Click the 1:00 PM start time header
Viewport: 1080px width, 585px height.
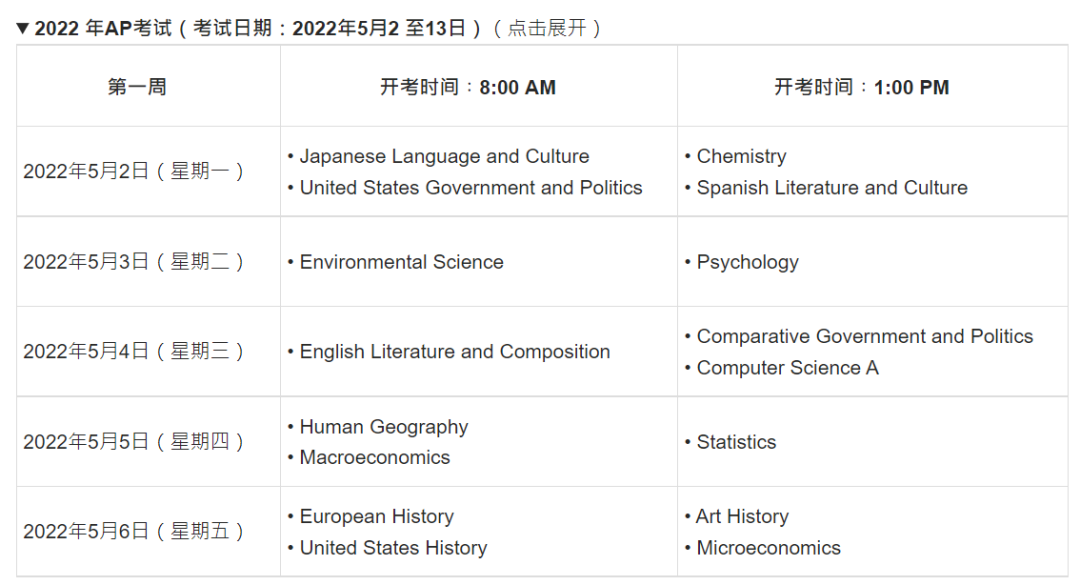[x=862, y=87]
